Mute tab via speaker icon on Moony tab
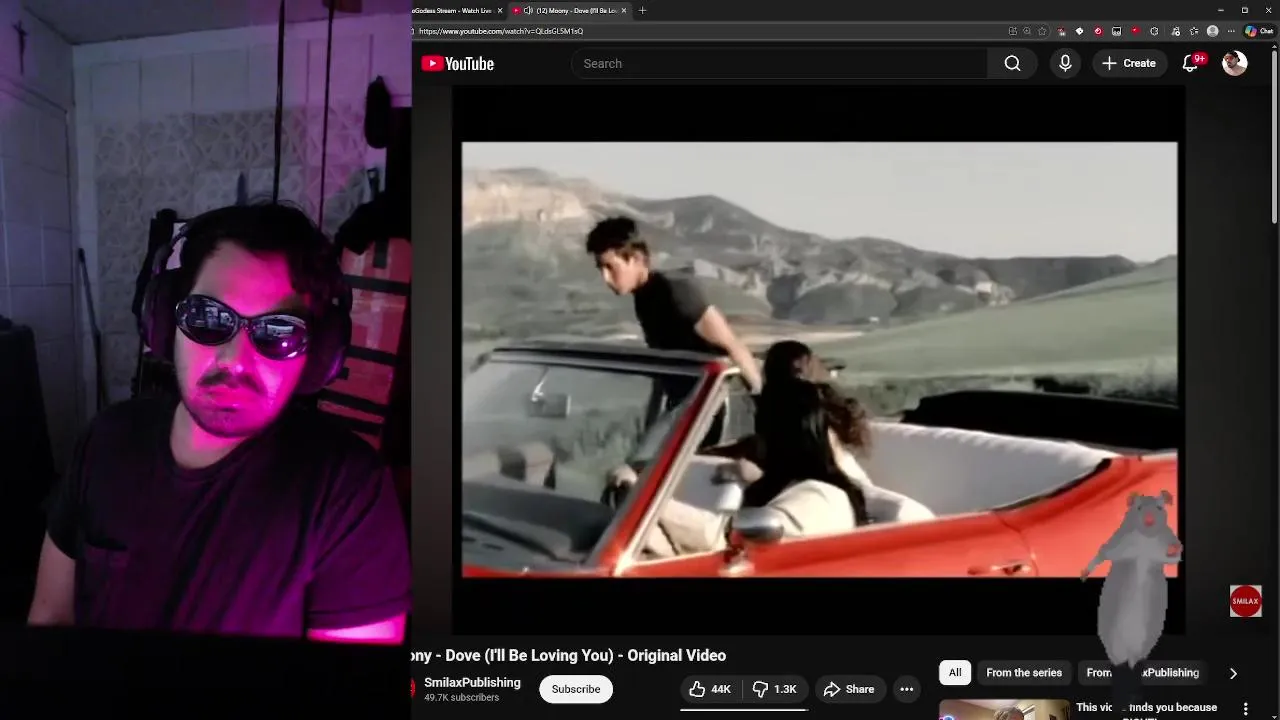The height and width of the screenshot is (720, 1280). [527, 10]
